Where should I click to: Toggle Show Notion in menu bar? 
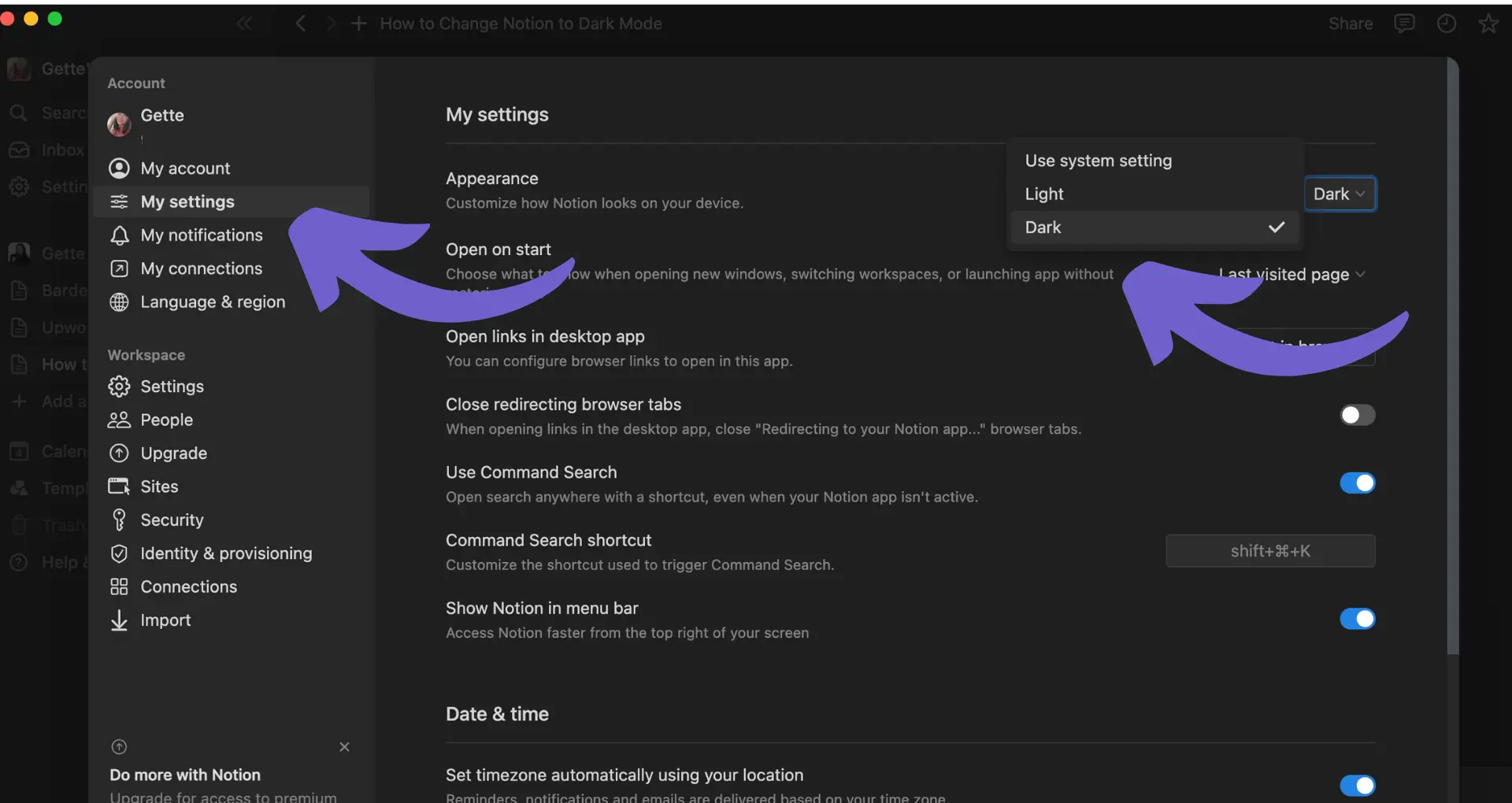tap(1358, 619)
